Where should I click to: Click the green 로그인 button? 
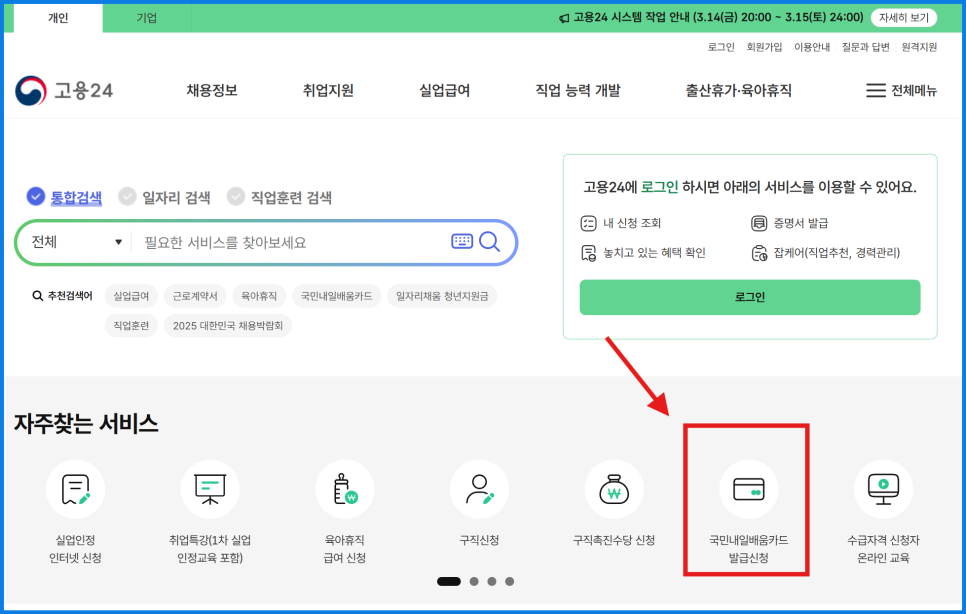pos(750,297)
